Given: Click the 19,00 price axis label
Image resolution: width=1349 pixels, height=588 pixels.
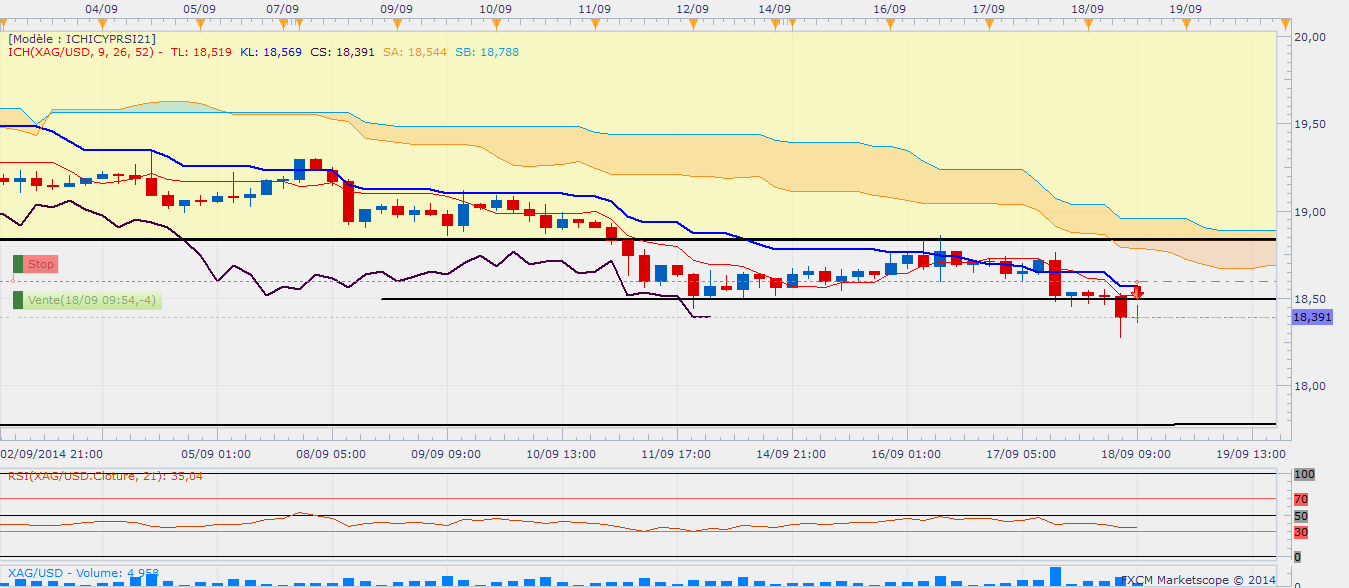Looking at the screenshot, I should 1309,212.
